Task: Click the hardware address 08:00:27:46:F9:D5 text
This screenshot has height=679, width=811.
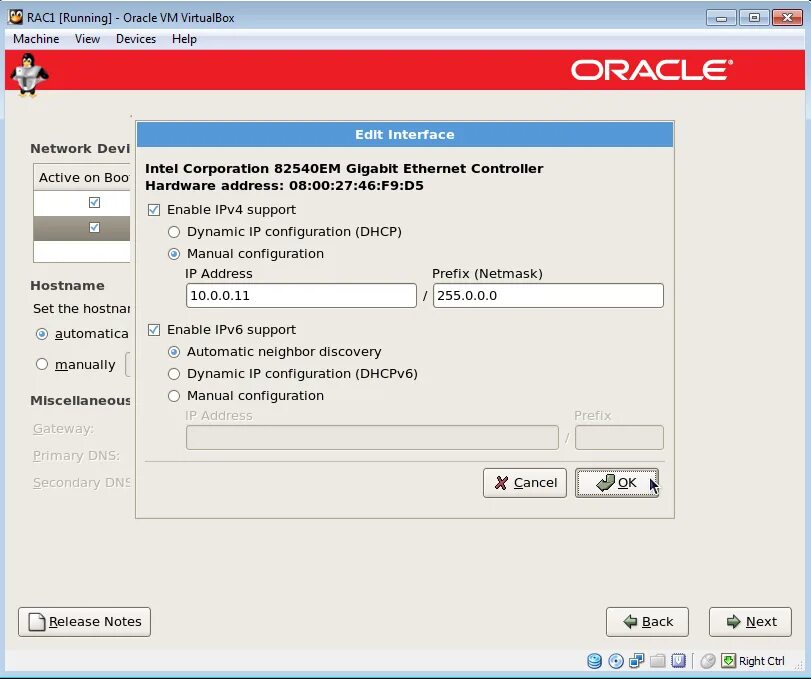Action: tap(284, 186)
